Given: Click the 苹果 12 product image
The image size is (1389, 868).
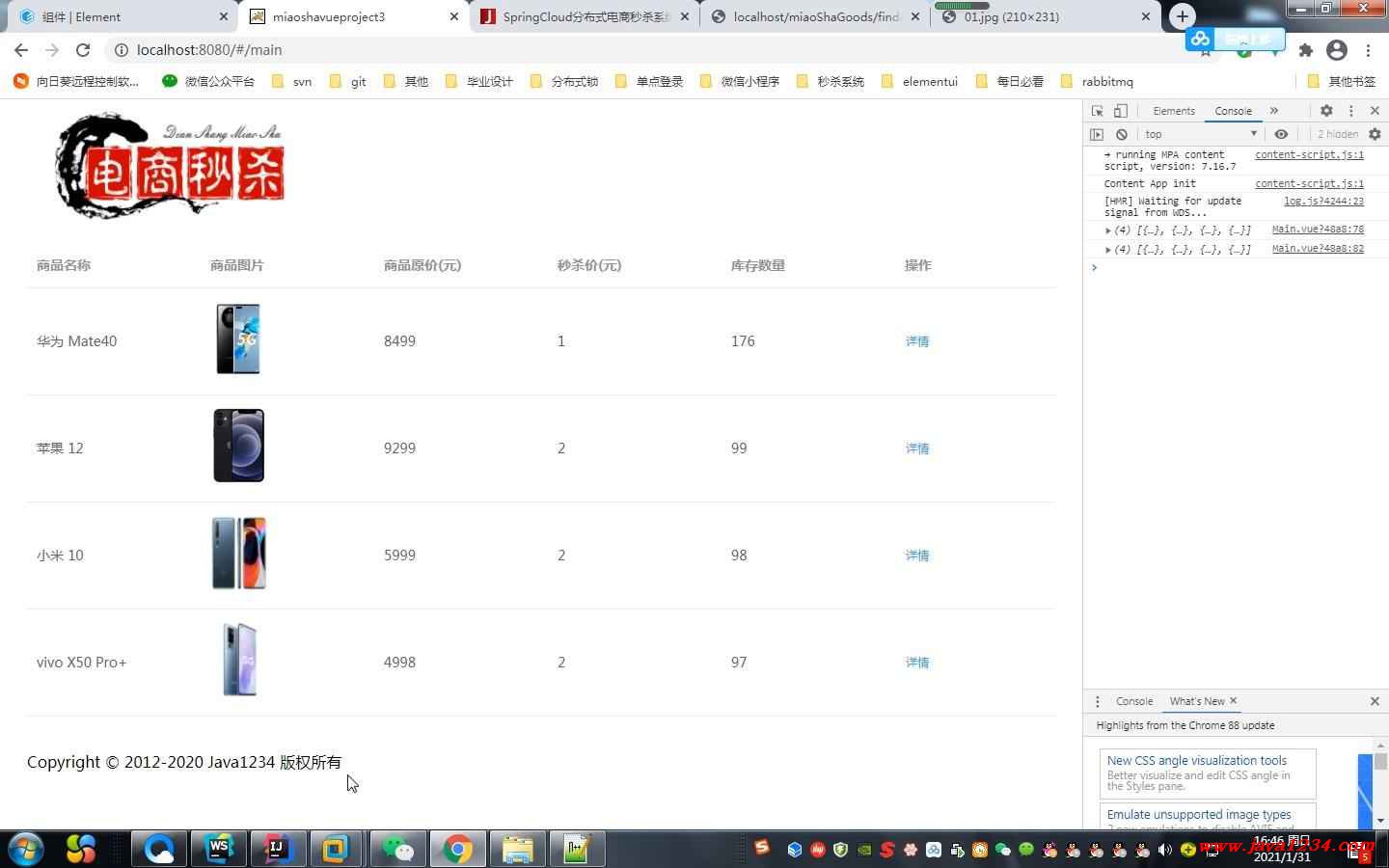Looking at the screenshot, I should tap(238, 446).
